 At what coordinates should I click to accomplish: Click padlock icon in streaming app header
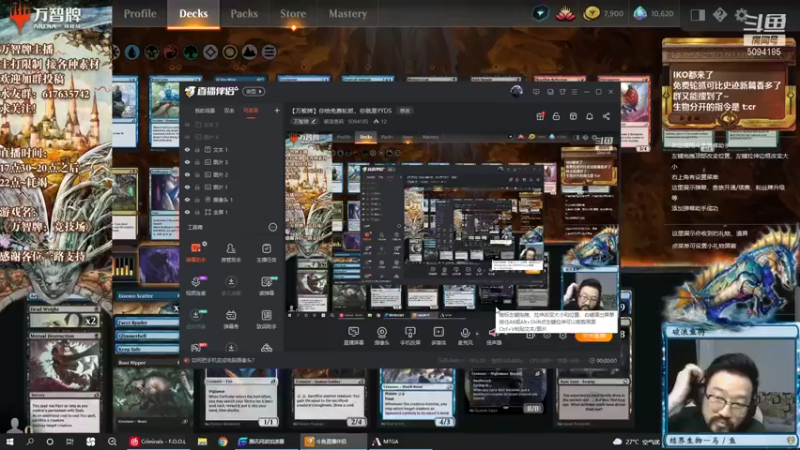click(x=556, y=116)
